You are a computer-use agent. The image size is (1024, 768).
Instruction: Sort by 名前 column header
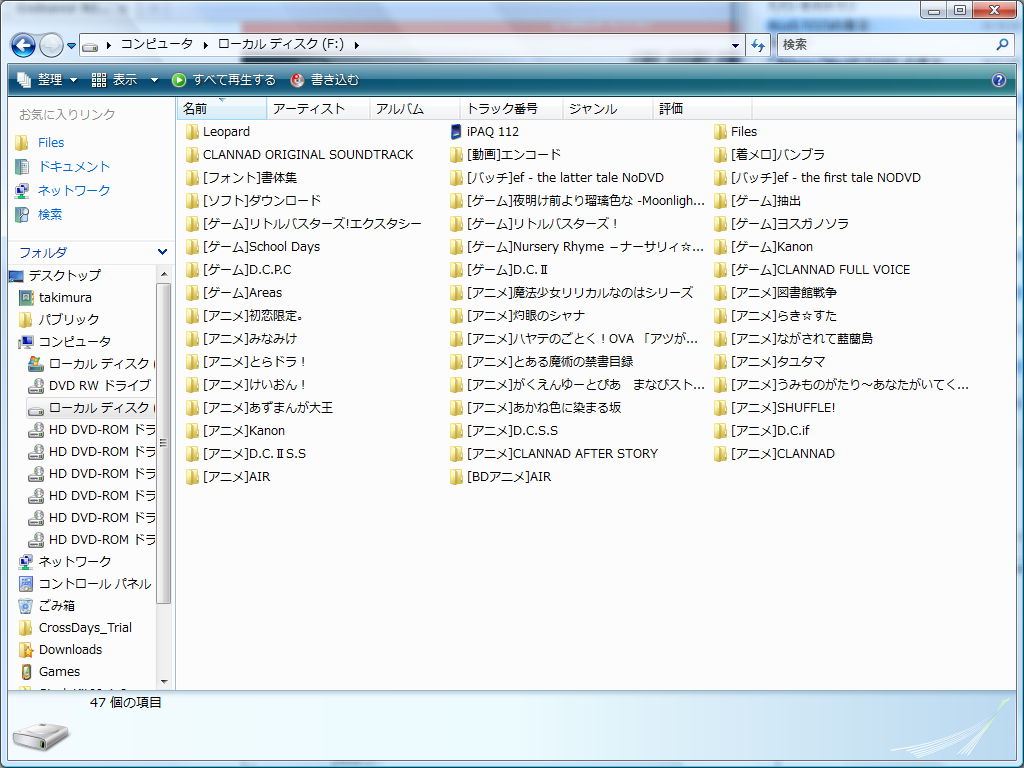(x=221, y=108)
